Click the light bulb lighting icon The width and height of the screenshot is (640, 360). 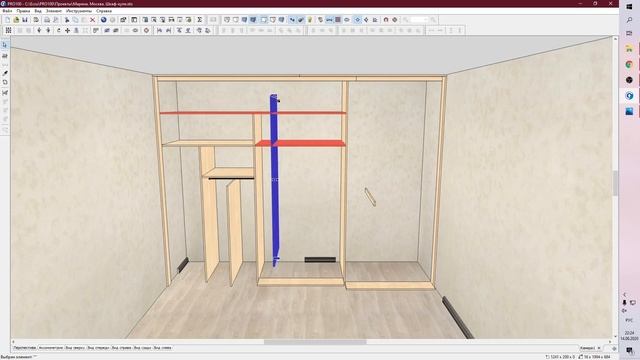[x=310, y=20]
